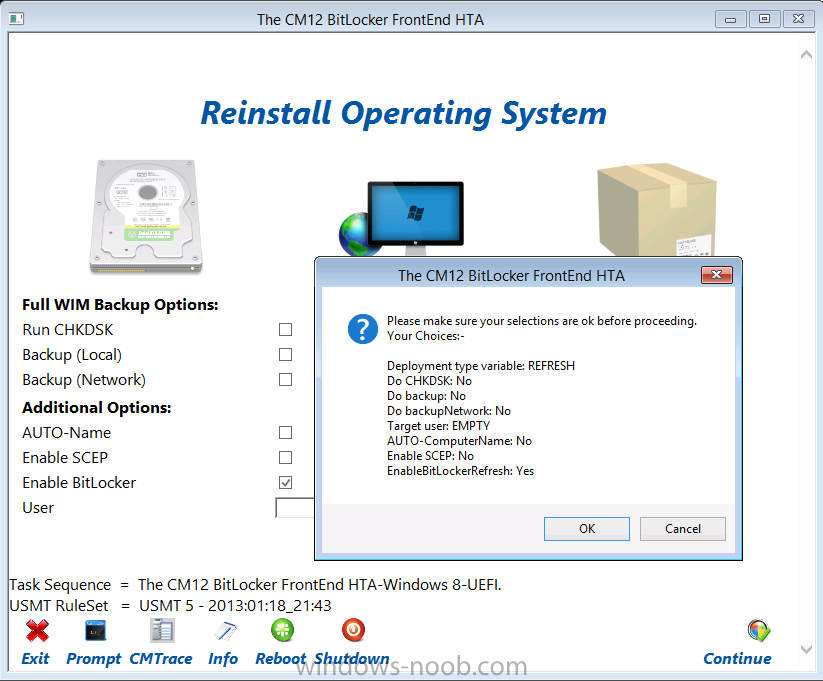This screenshot has width=823, height=681.
Task: Click the Continue label link
Action: click(737, 658)
